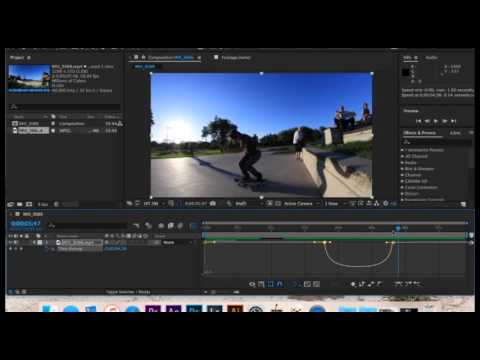Screen dimensions: 480x360
Task: Apply Easy Ease In to keyframes
Action: (x=408, y=284)
